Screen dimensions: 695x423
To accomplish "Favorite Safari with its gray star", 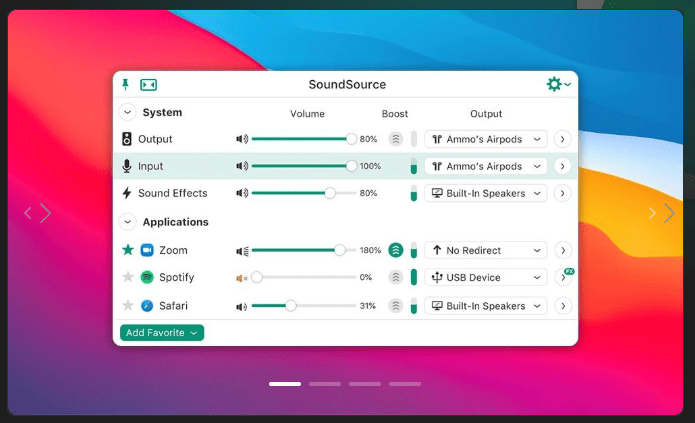I will 128,305.
